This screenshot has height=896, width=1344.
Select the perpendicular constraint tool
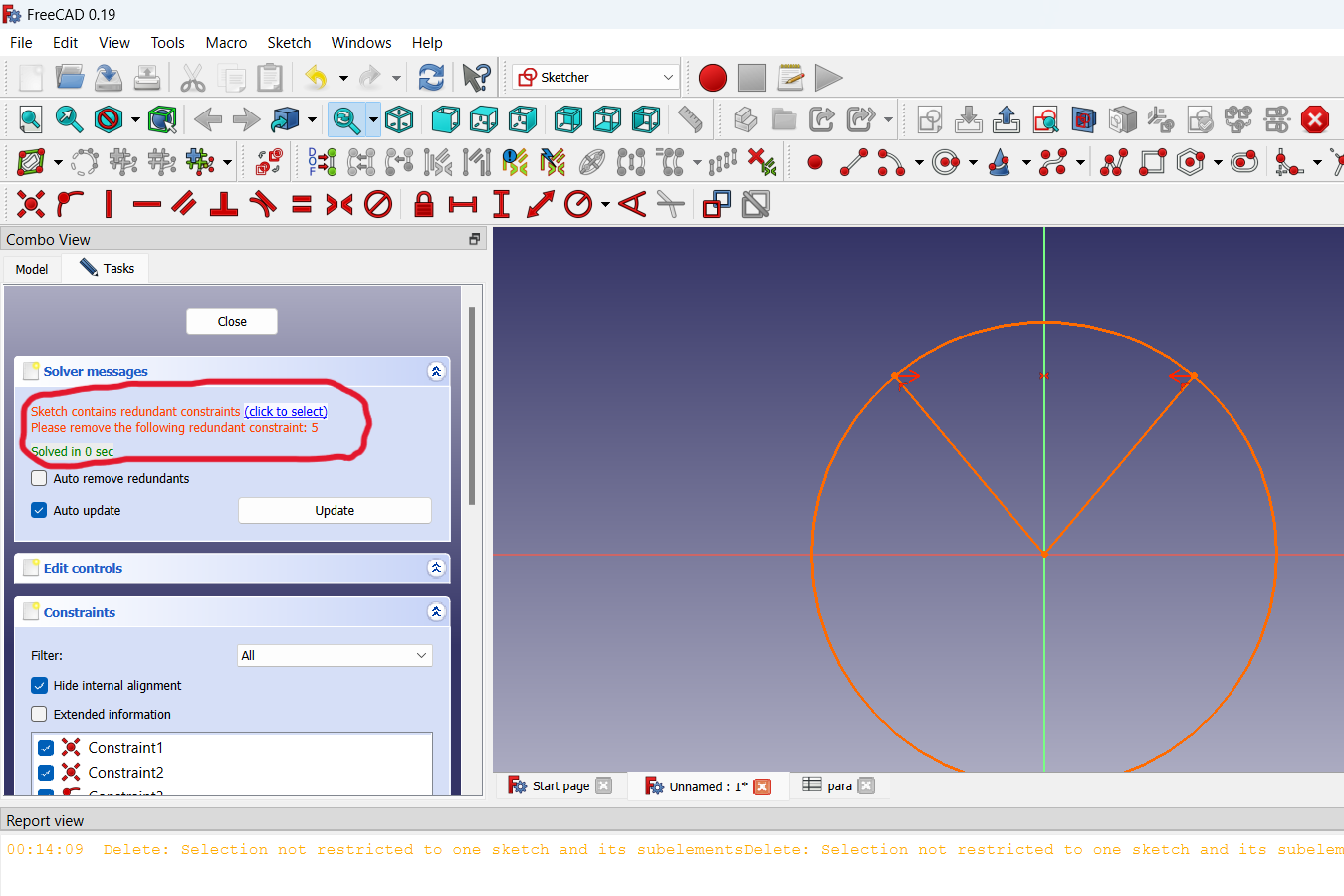224,204
